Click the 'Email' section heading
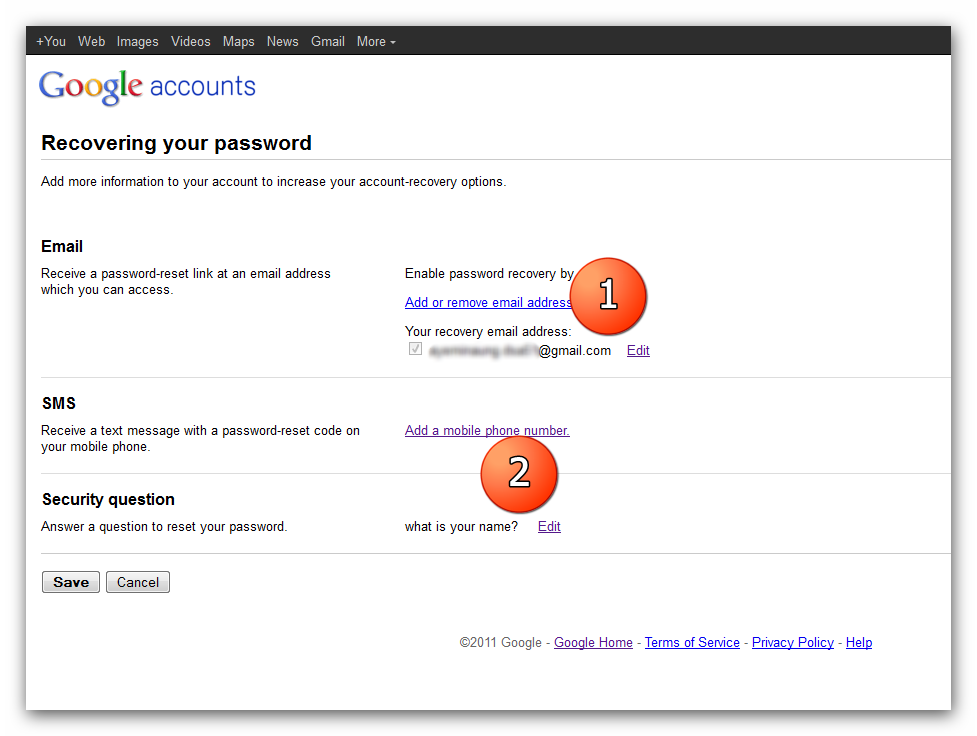 coord(62,247)
